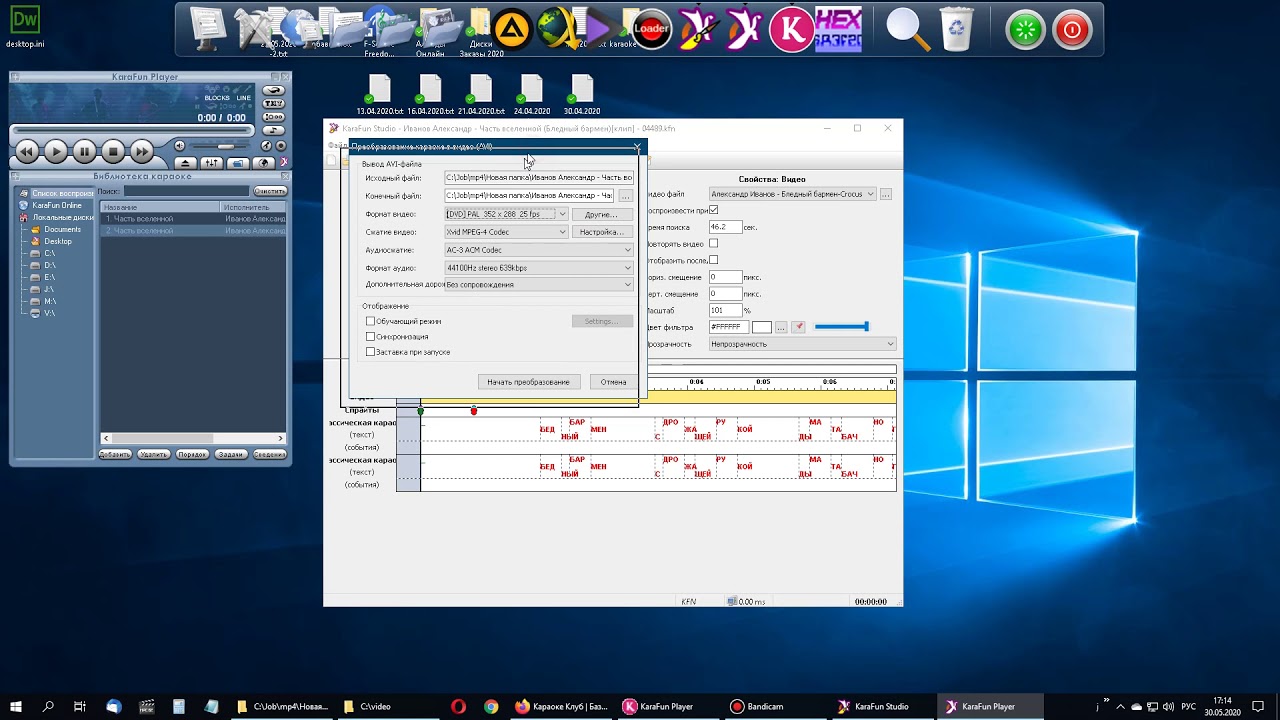The width and height of the screenshot is (1280, 720).
Task: Select first song row 'Часть вселенной'
Action: [193, 219]
